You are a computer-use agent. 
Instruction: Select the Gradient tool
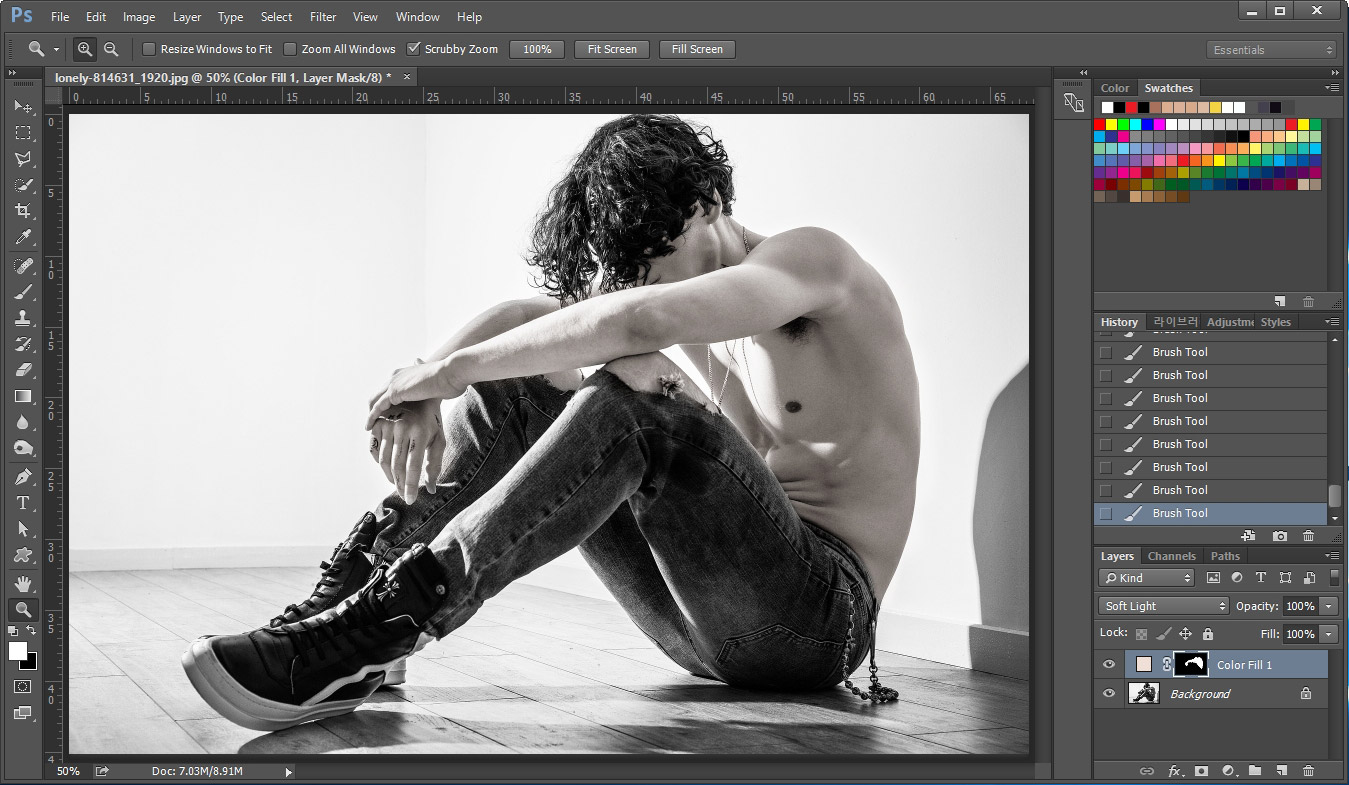(22, 396)
